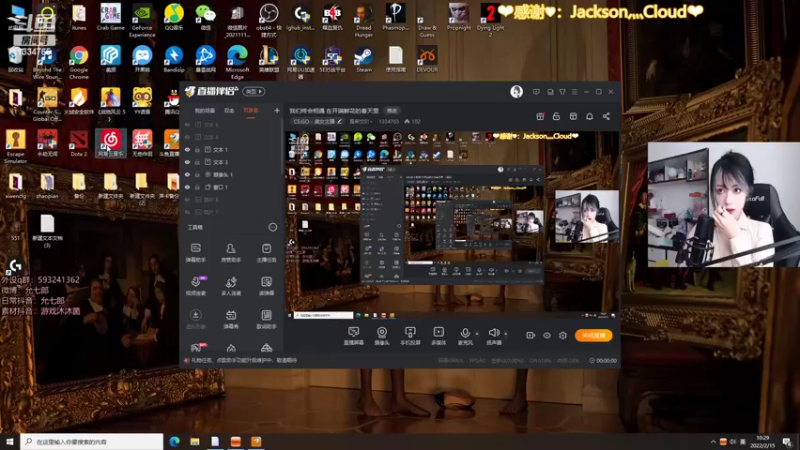Show the hidden 文本 6 layer
This screenshot has width=800, height=450.
tap(187, 124)
